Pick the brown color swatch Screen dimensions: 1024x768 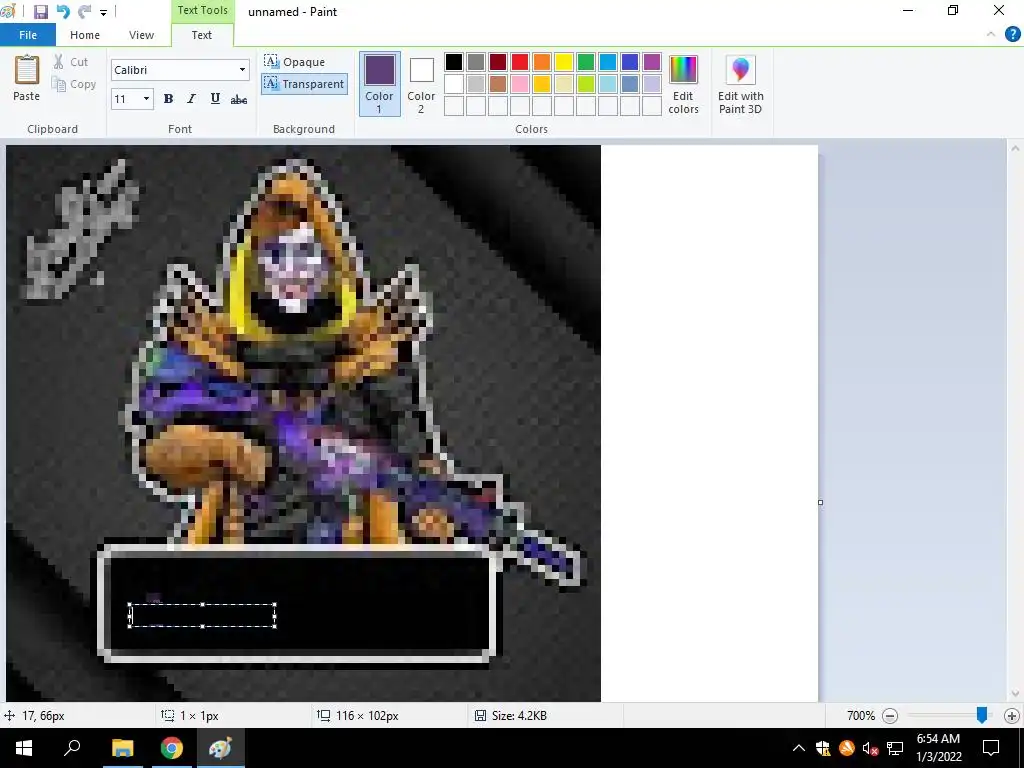coord(498,84)
